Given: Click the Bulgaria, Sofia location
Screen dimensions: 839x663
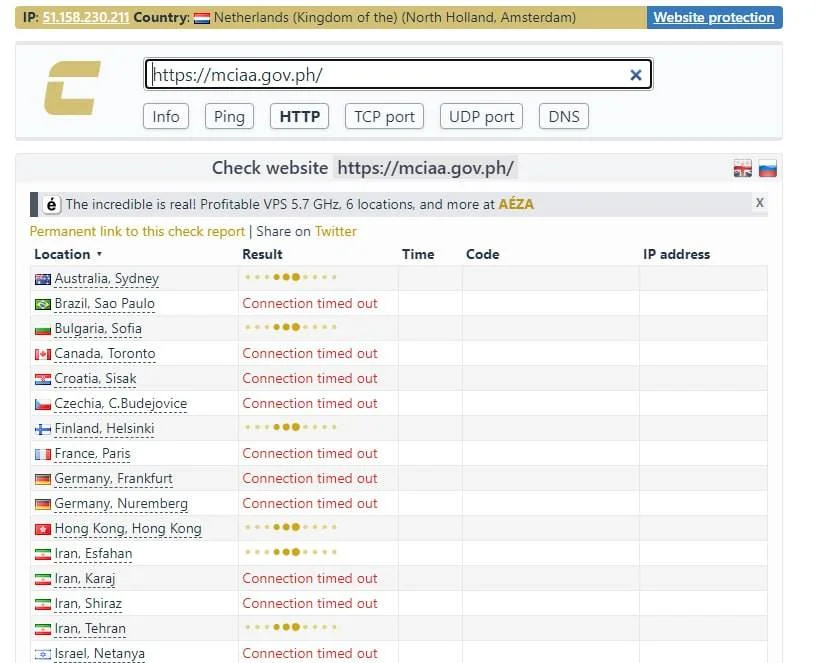Looking at the screenshot, I should tap(98, 329).
